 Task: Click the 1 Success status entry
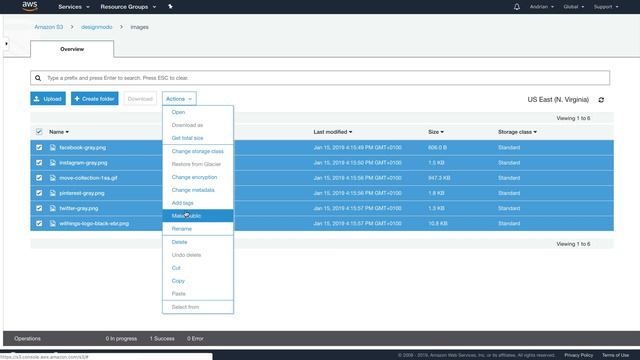162,338
